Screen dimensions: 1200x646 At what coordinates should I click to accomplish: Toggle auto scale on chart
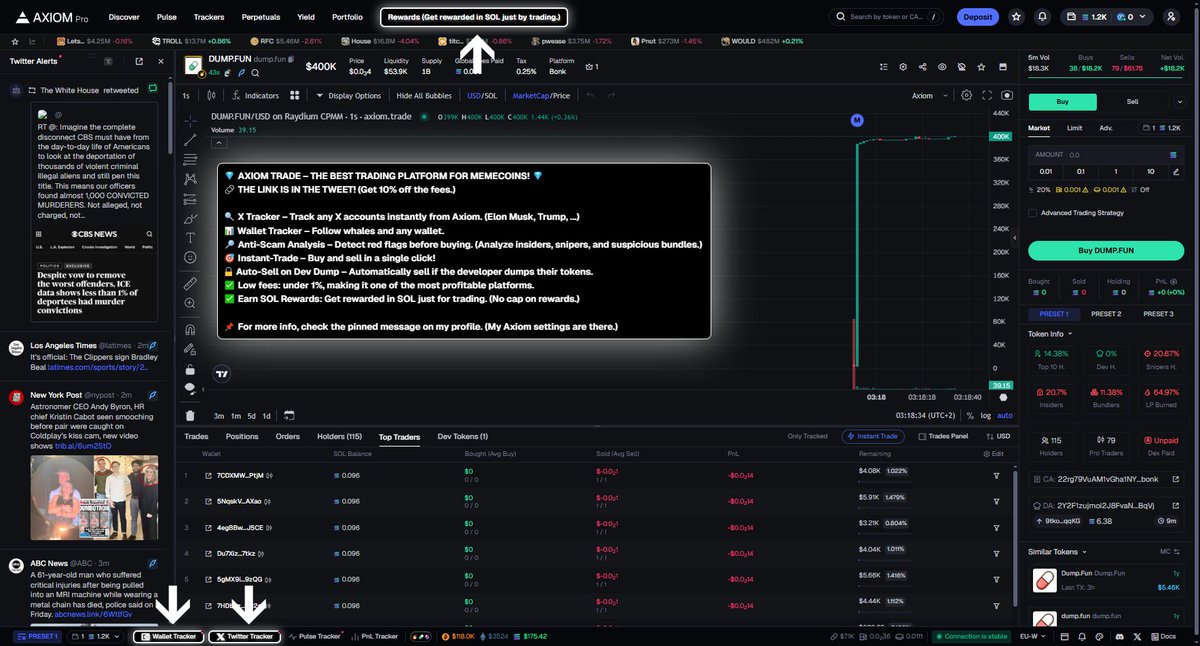coord(1004,415)
